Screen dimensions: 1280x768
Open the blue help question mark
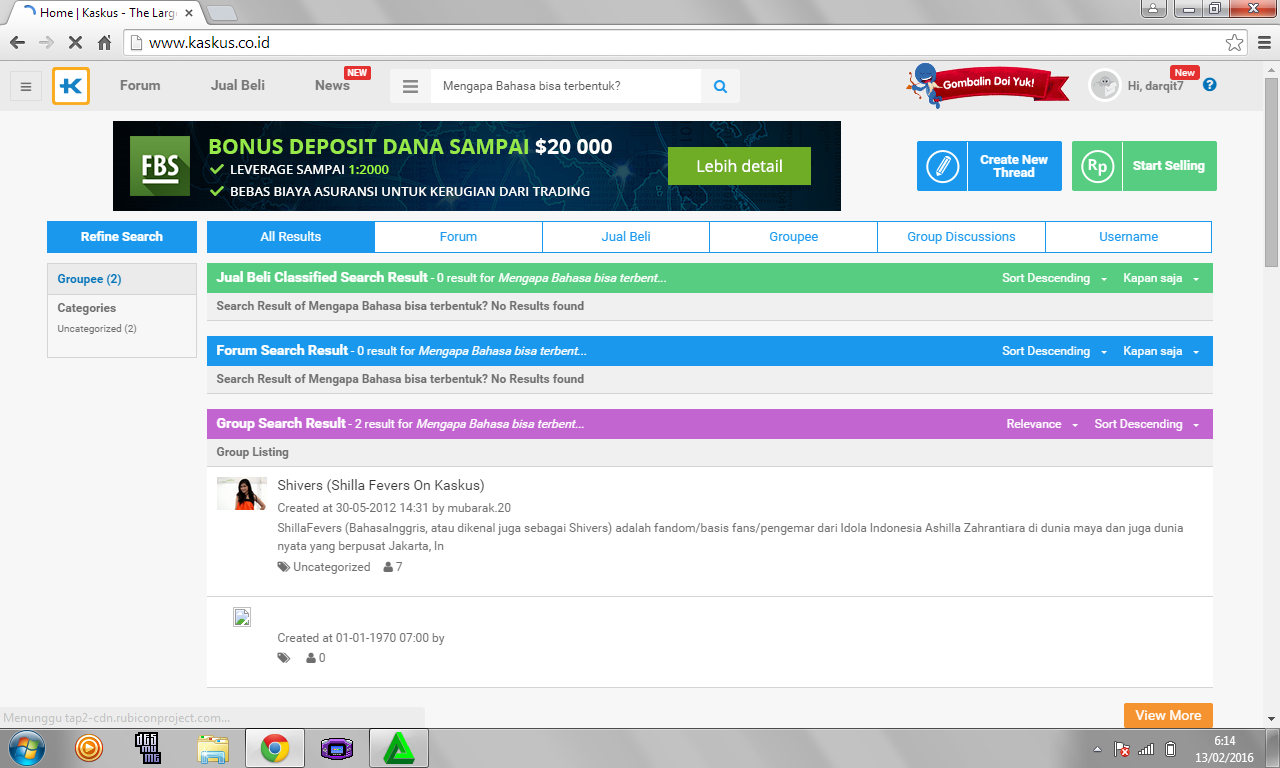tap(1210, 85)
